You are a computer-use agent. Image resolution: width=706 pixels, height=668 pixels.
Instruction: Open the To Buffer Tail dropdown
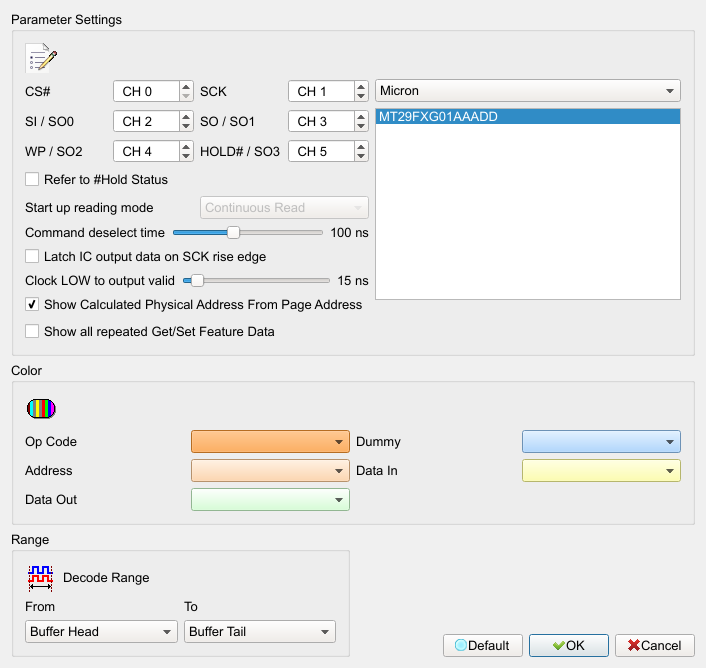click(260, 632)
